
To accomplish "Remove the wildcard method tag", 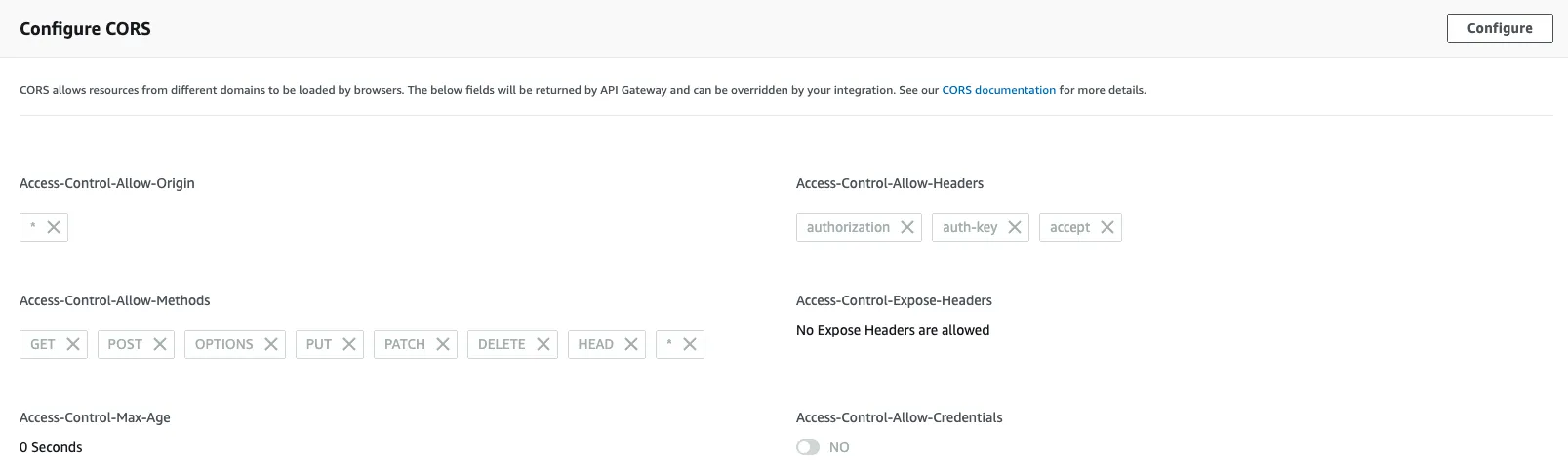I will tap(690, 344).
